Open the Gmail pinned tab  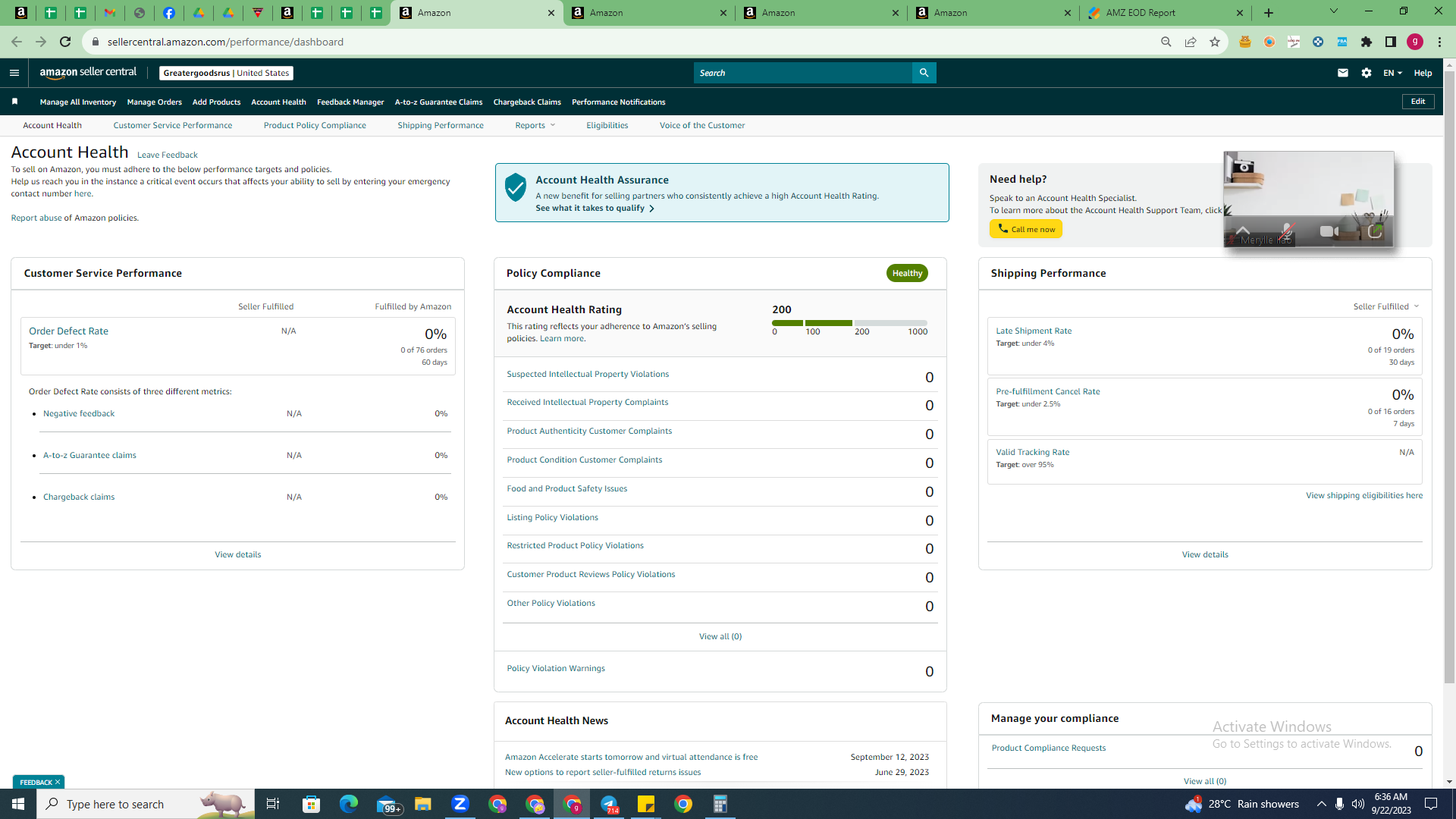(110, 13)
